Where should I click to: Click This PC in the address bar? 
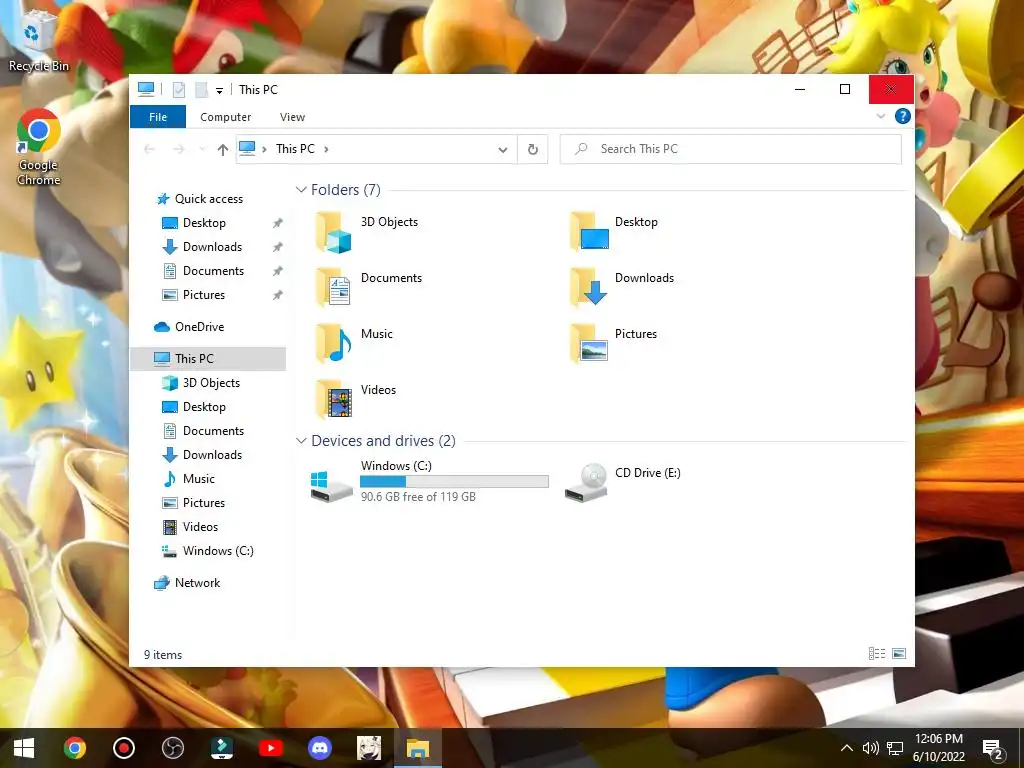coord(295,149)
